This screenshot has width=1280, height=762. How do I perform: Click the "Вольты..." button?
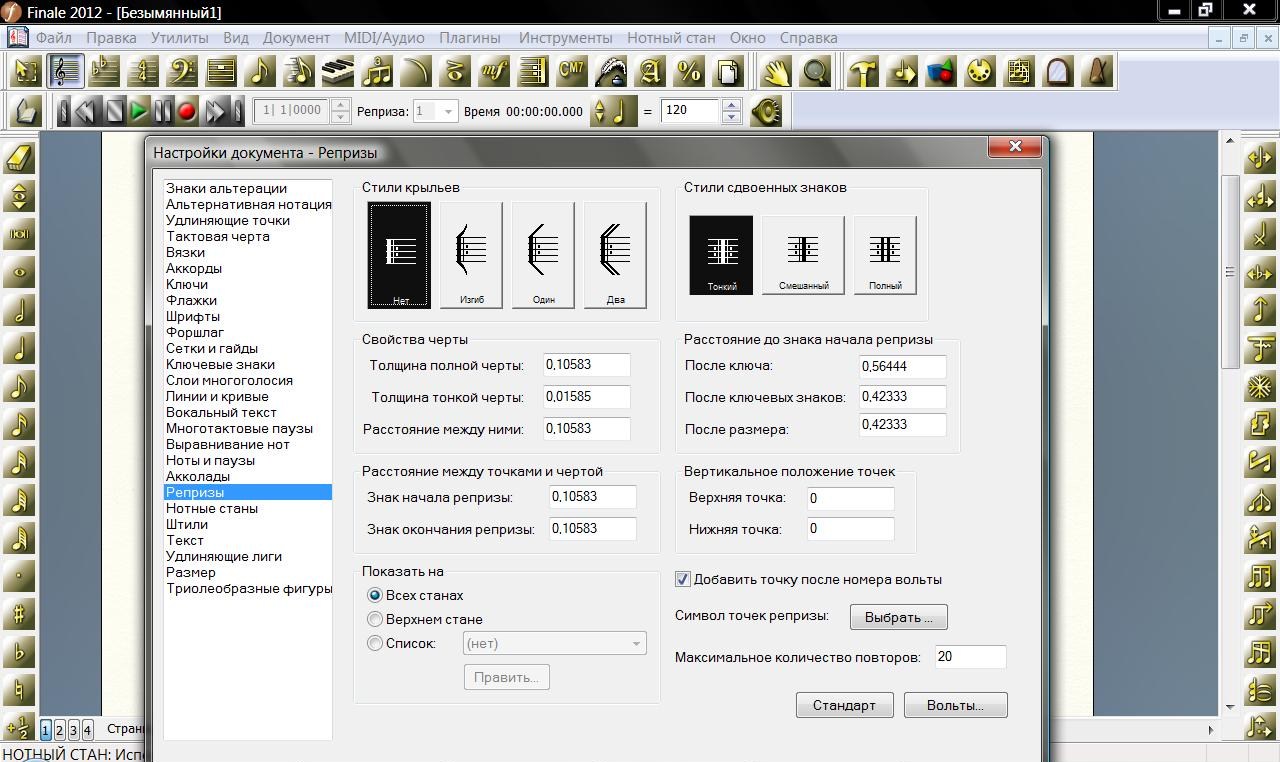coord(955,705)
